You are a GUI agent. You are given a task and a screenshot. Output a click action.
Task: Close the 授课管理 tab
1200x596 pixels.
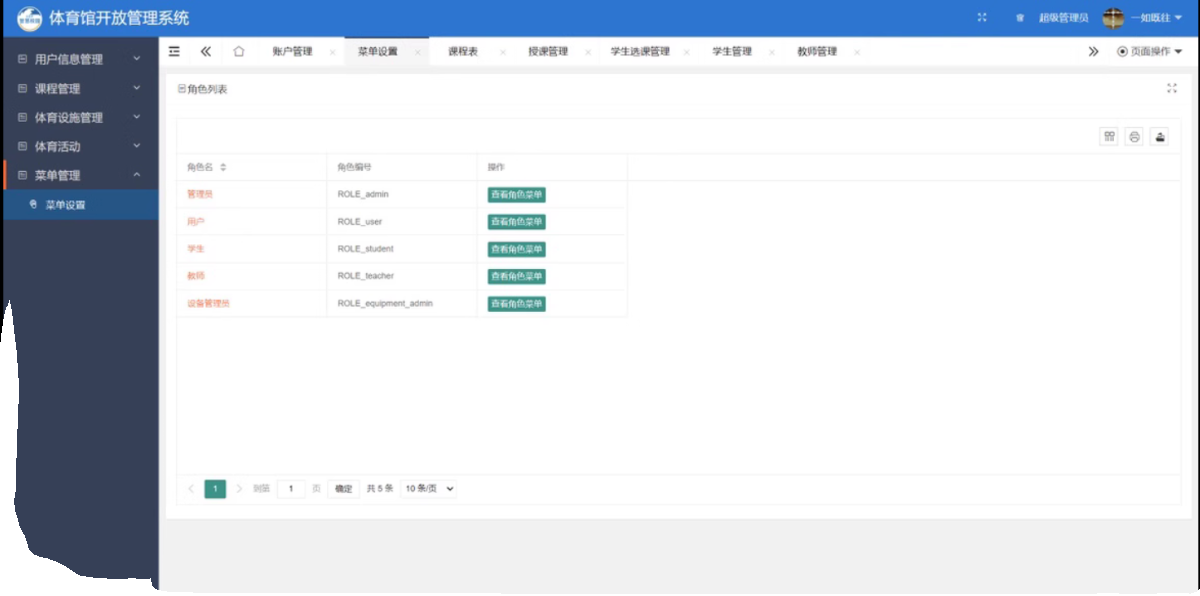coord(587,52)
